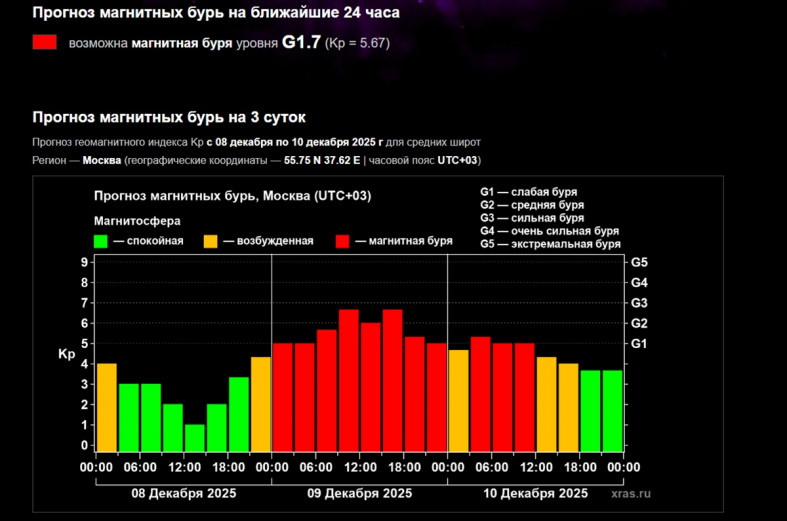Click the shortest green bar on 08 December

pos(195,437)
